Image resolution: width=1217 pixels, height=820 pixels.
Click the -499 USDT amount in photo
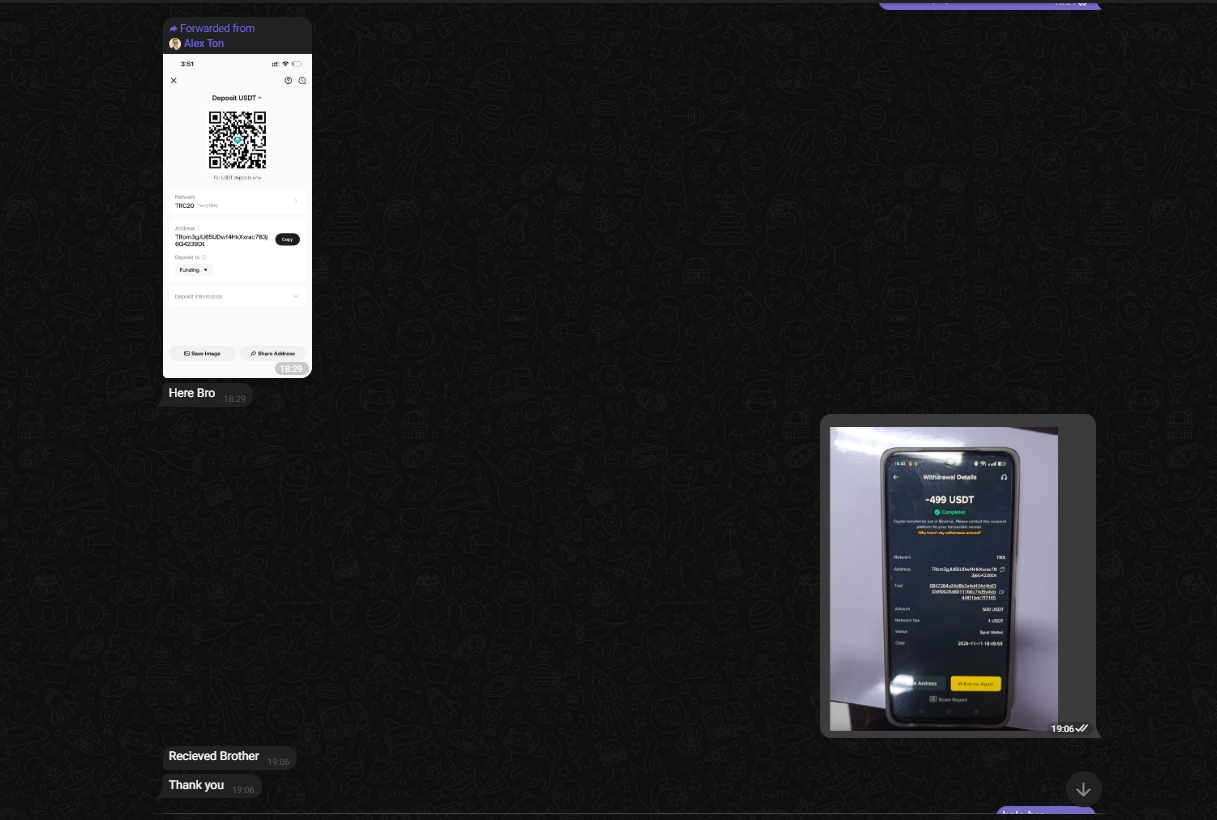click(949, 499)
